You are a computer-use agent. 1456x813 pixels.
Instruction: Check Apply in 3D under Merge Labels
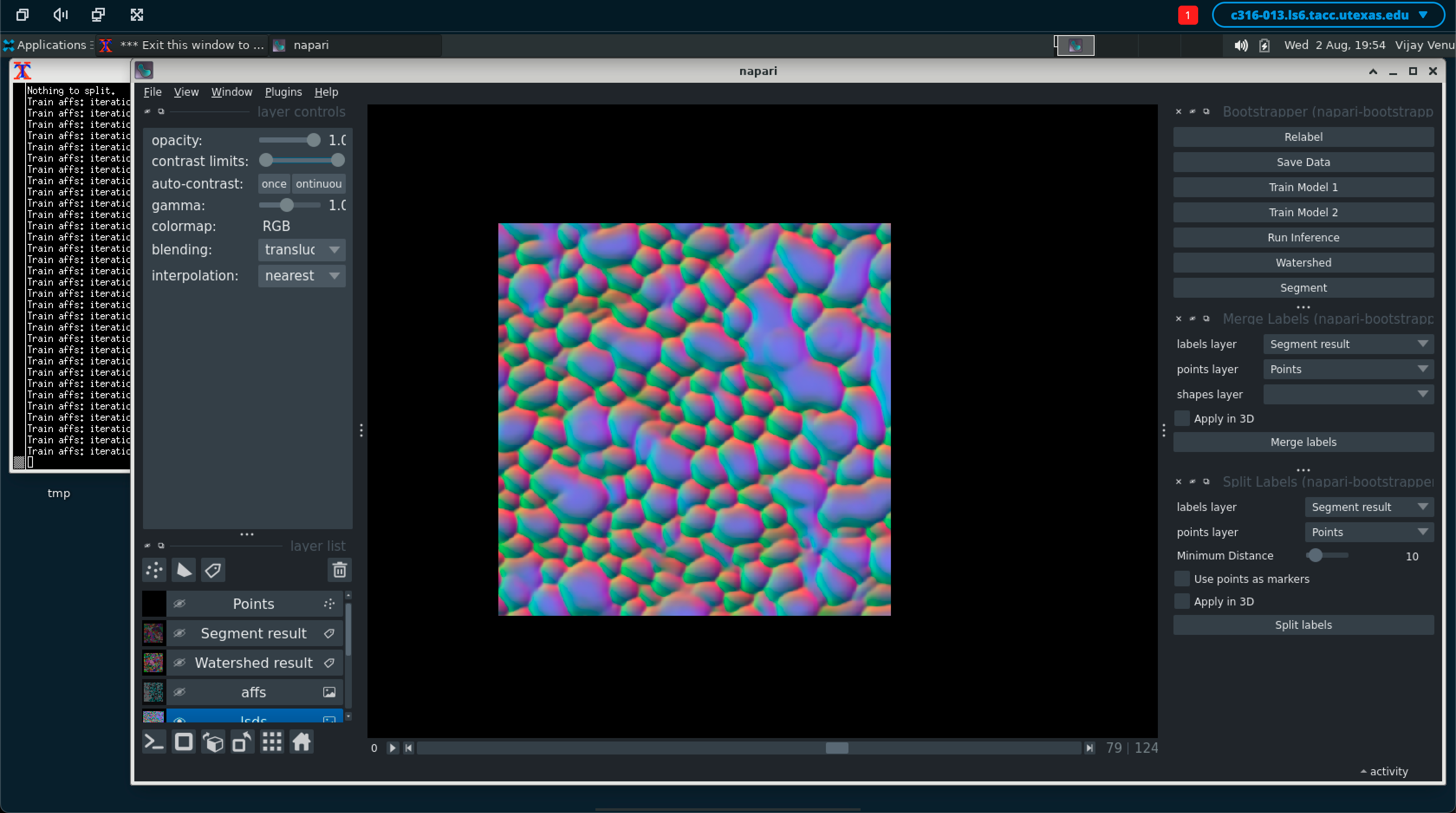[1182, 418]
